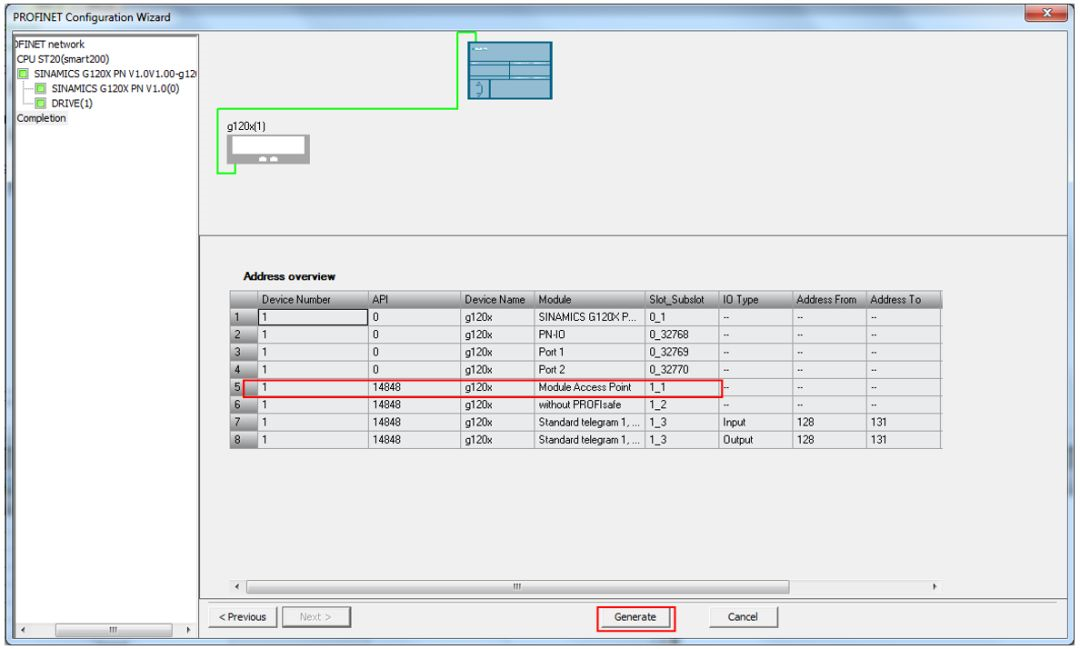
Task: Click the green icon beside SINAMICS G120X PN V1.0(0)
Action: (x=41, y=88)
